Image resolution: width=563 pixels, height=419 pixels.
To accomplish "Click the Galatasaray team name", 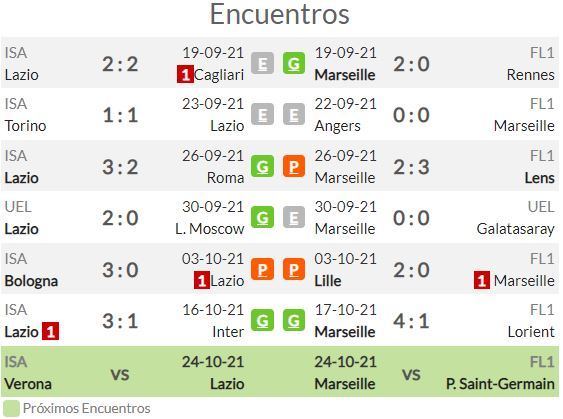I will 516,229.
